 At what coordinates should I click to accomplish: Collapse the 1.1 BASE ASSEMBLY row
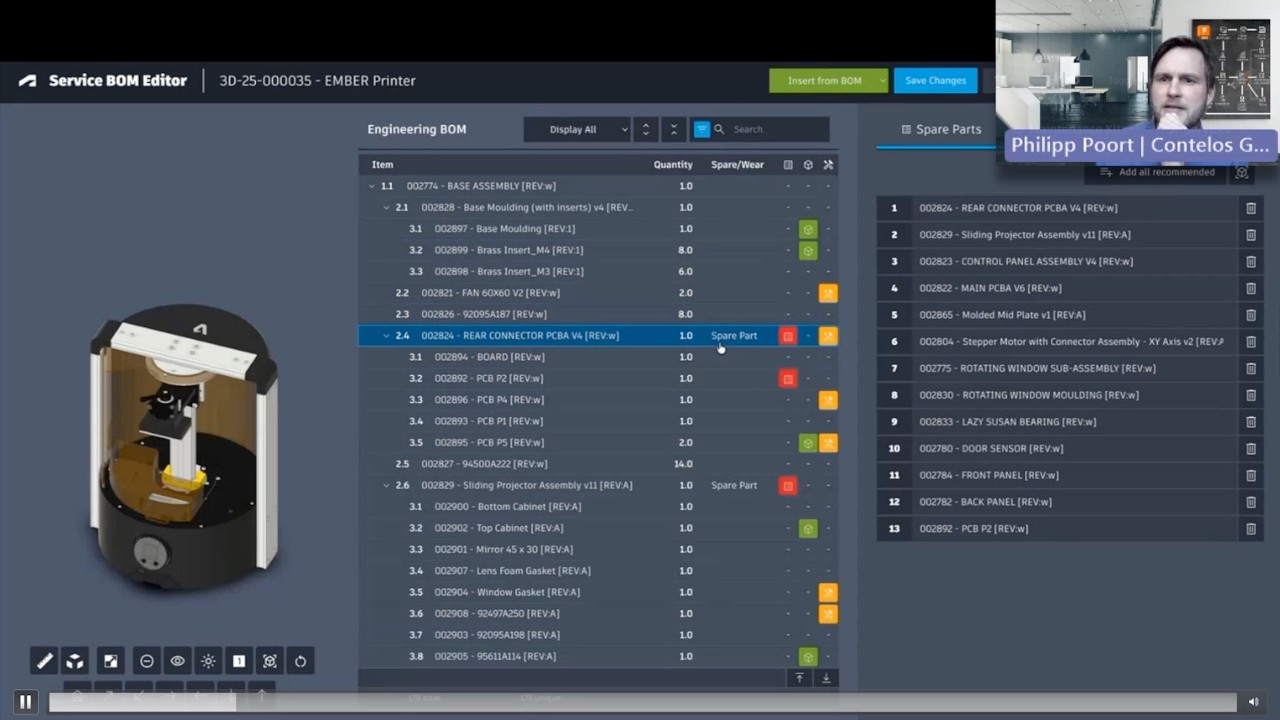pos(372,186)
